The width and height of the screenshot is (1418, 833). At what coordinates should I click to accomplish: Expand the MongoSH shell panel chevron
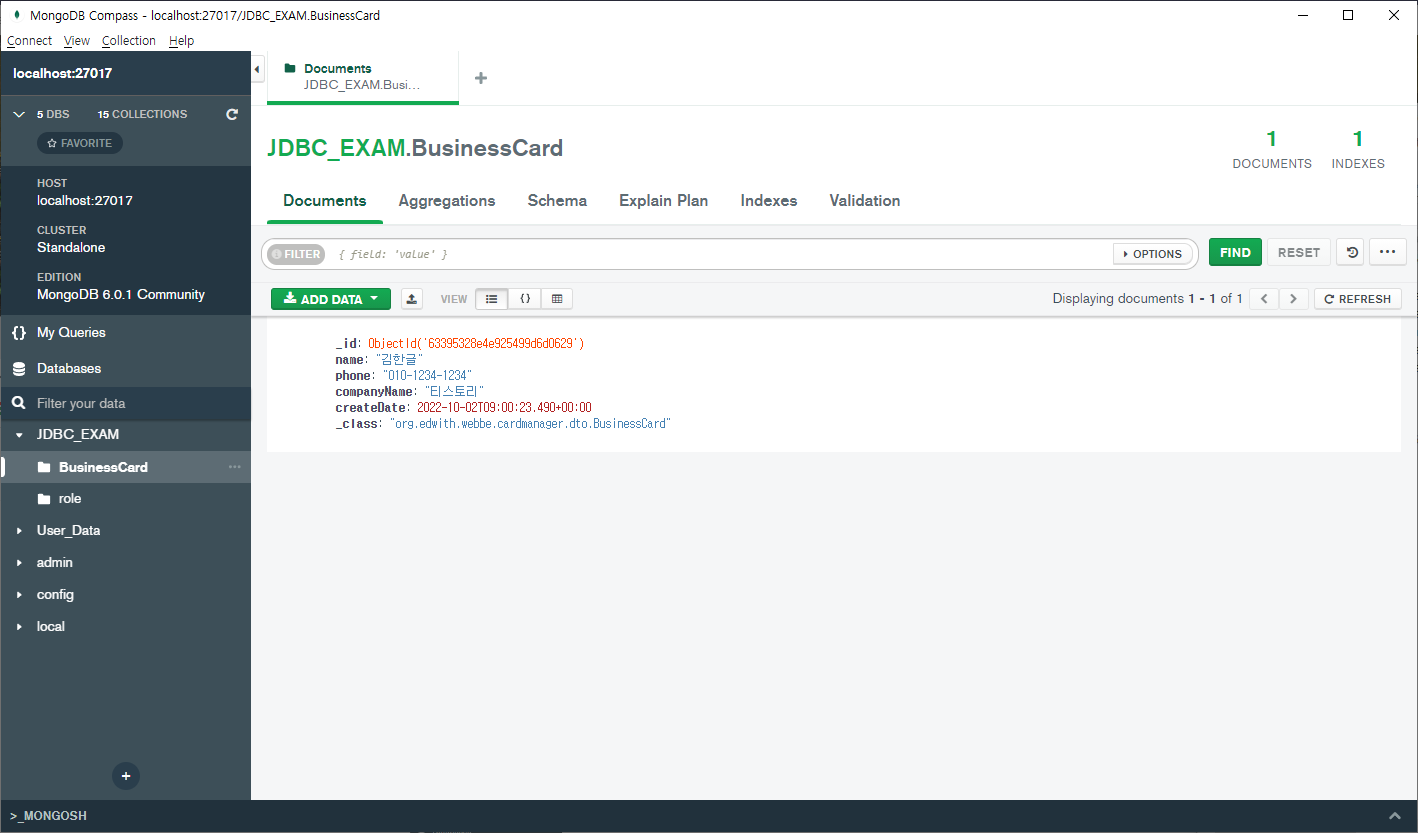1396,816
